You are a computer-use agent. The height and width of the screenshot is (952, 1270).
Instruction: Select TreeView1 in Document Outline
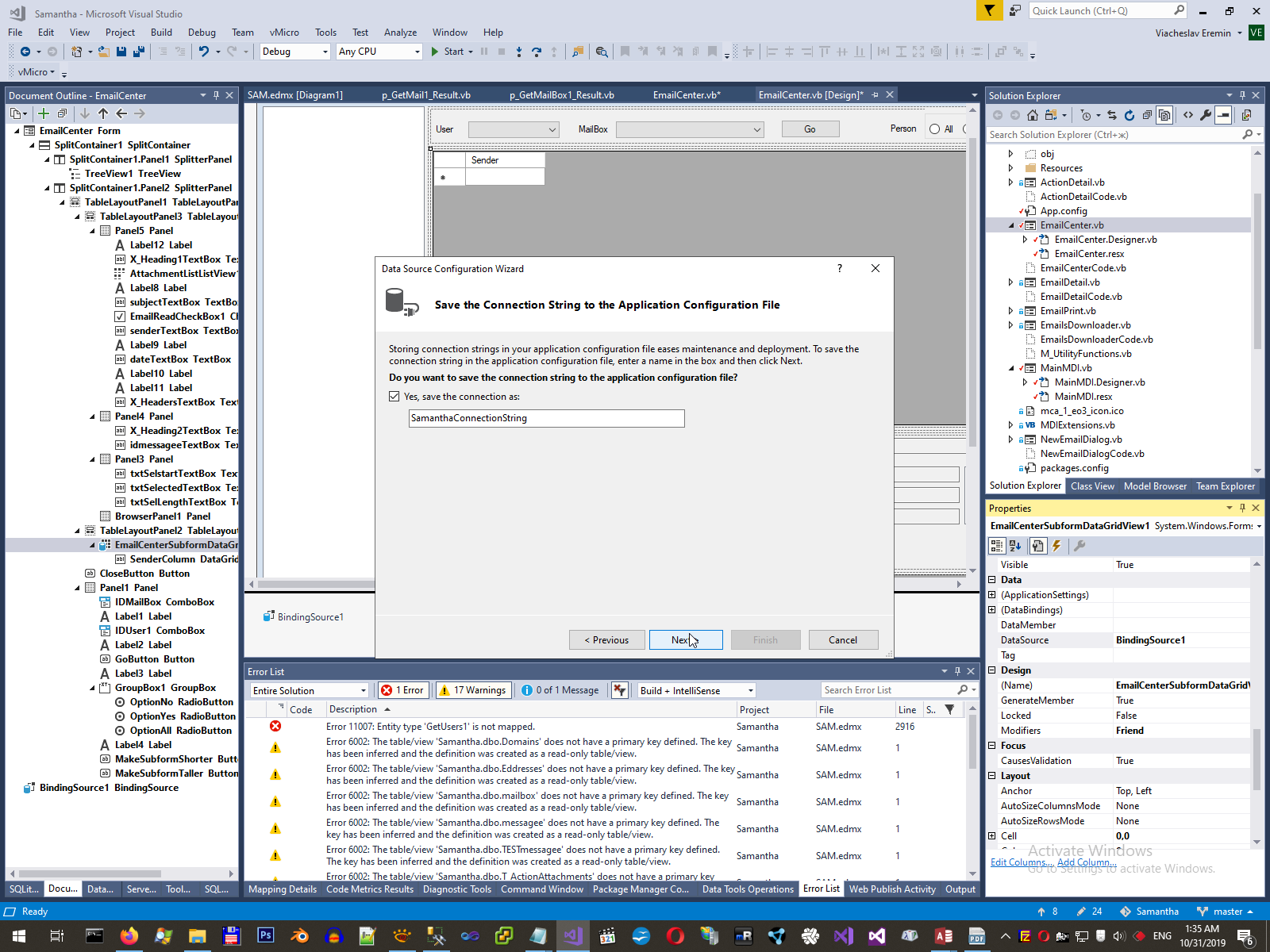(133, 174)
